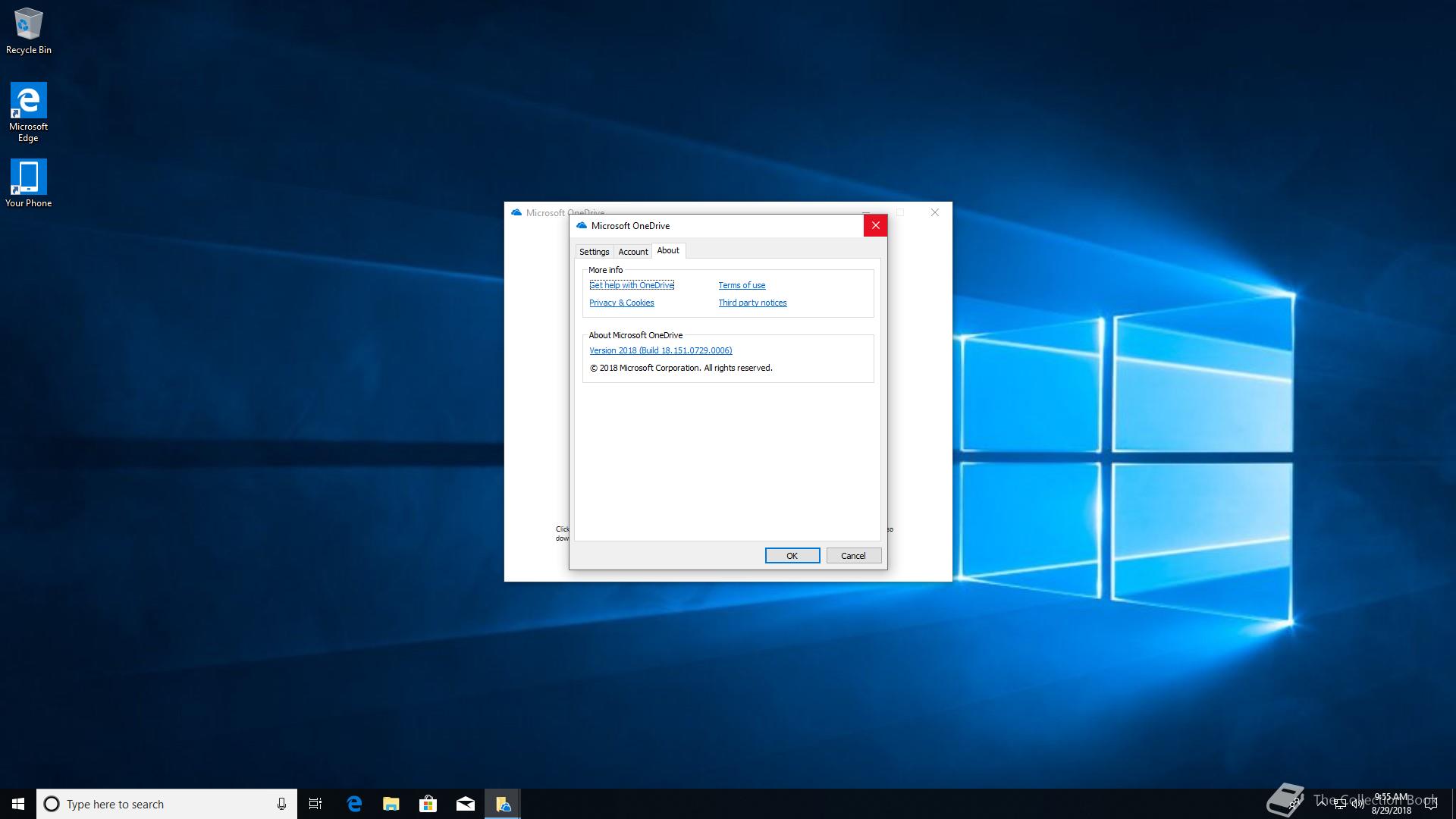This screenshot has height=819, width=1456.
Task: Open the Recycle Bin desktop icon
Action: point(29,31)
